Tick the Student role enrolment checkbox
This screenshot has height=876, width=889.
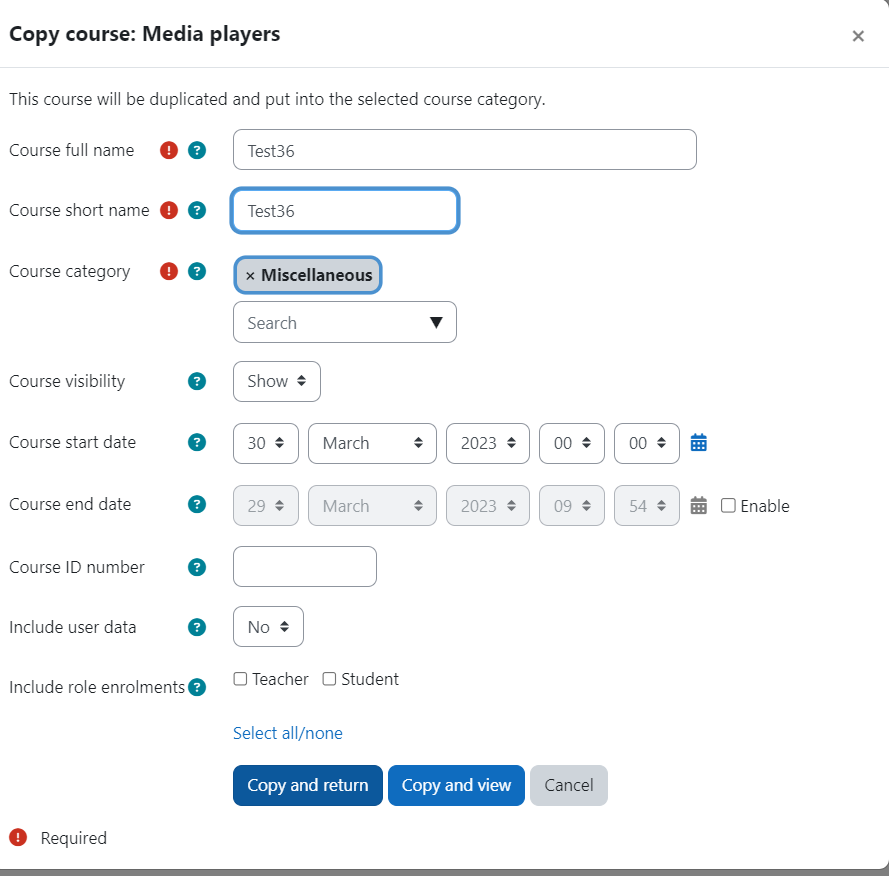329,679
